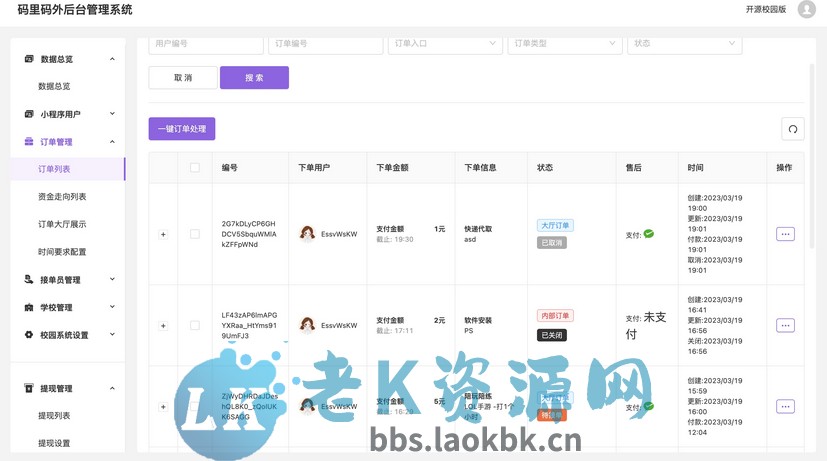This screenshot has height=461, width=827.
Task: Open actions menu for order 2G7kDLyCP6GH
Action: 785,234
